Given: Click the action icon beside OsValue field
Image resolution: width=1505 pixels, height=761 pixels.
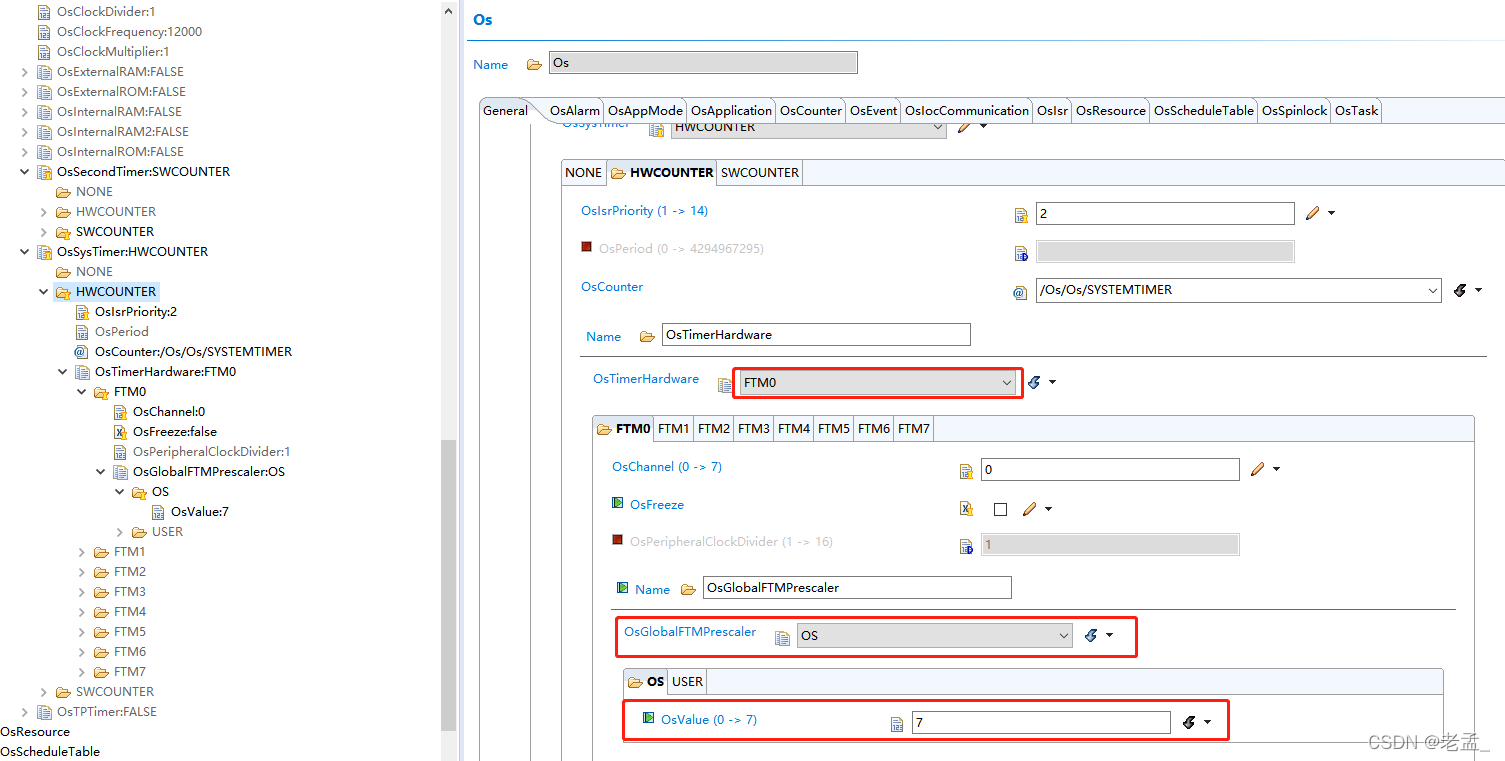Looking at the screenshot, I should [1189, 722].
